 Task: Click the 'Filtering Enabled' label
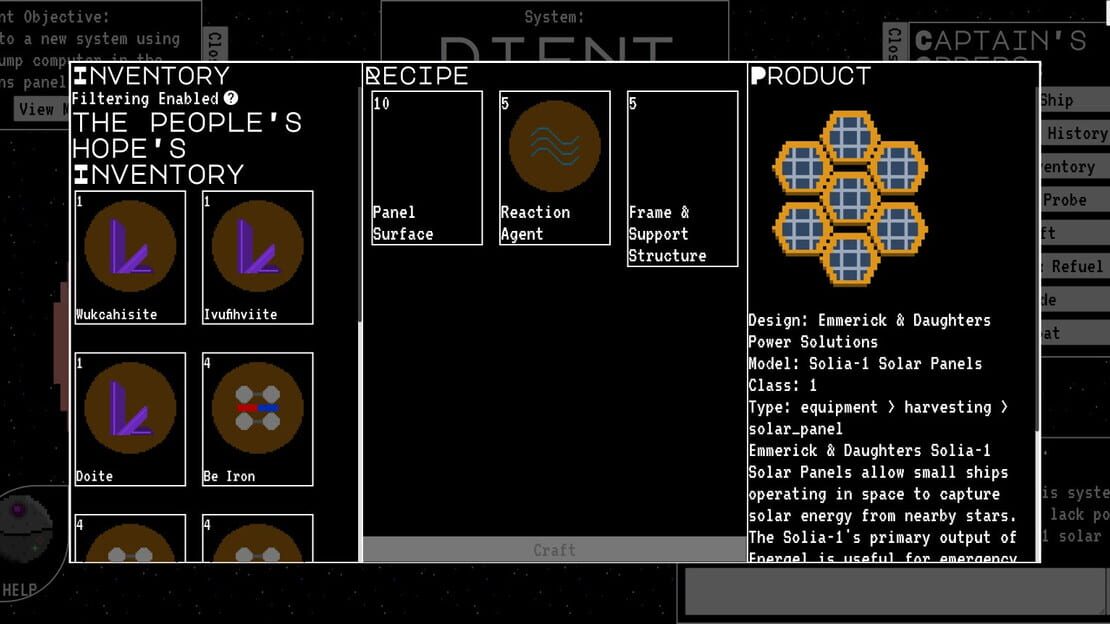[146, 98]
